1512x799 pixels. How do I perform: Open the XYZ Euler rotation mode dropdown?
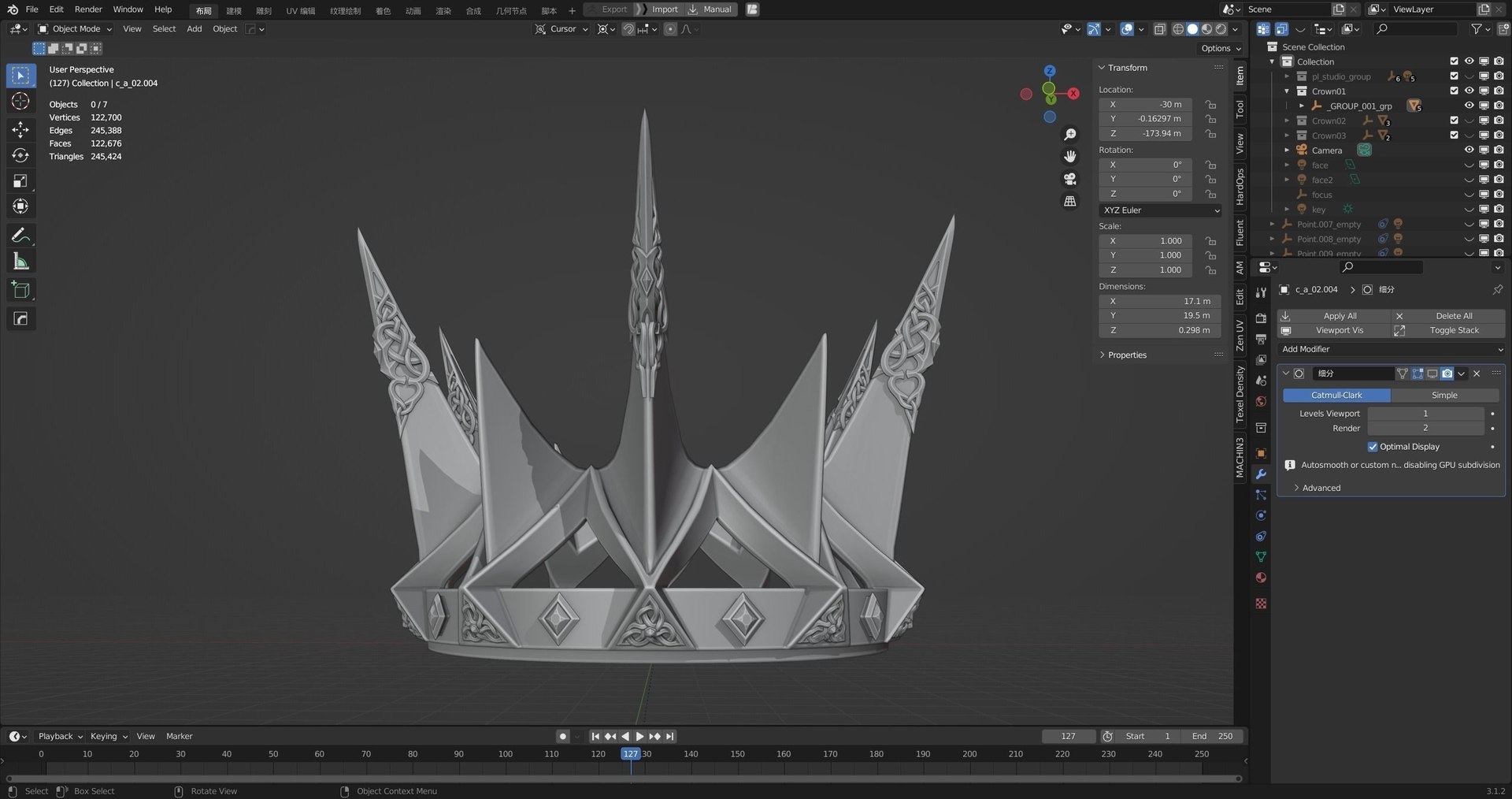click(x=1160, y=210)
